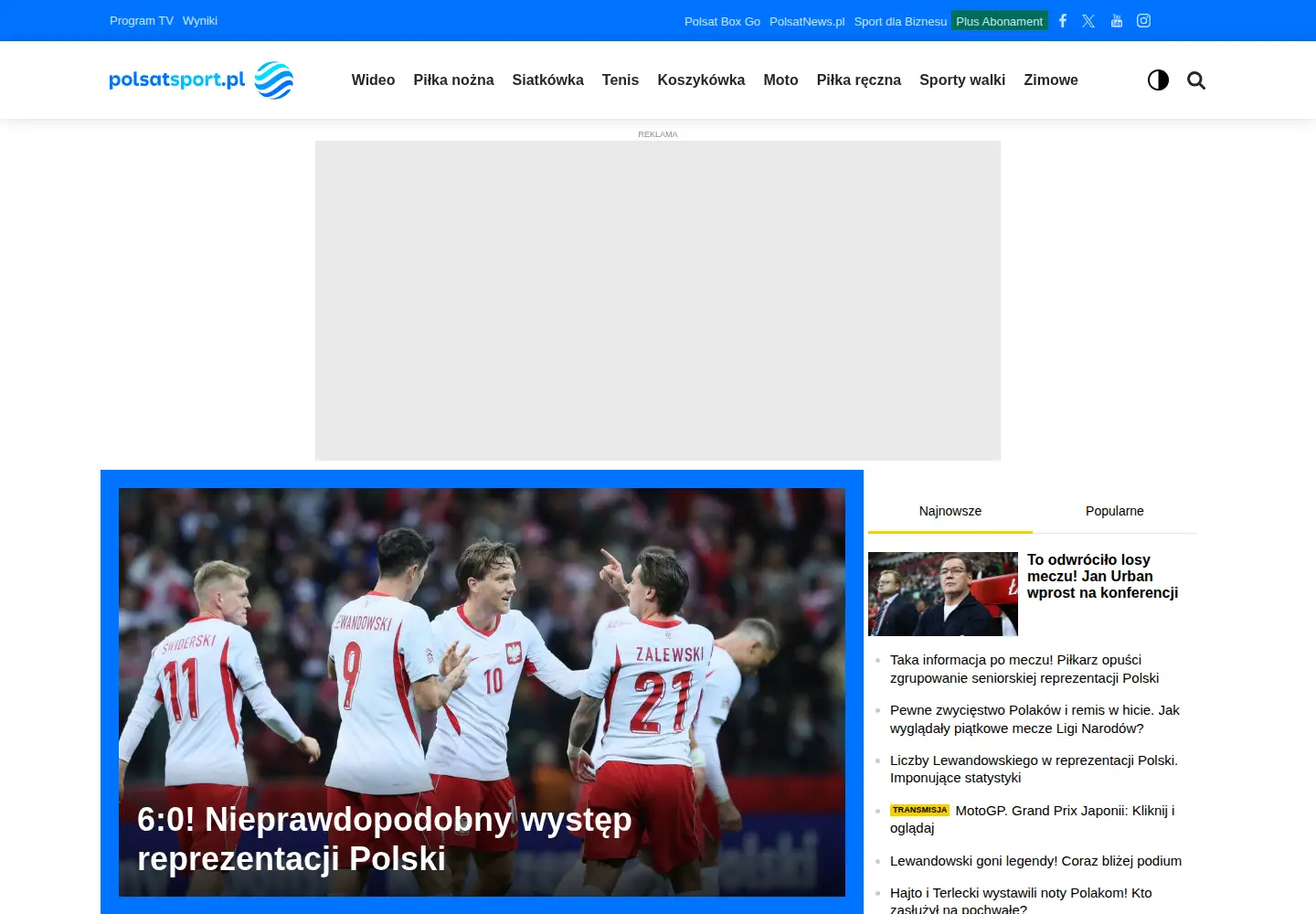Open the Moto section
The image size is (1316, 914).
tap(780, 80)
